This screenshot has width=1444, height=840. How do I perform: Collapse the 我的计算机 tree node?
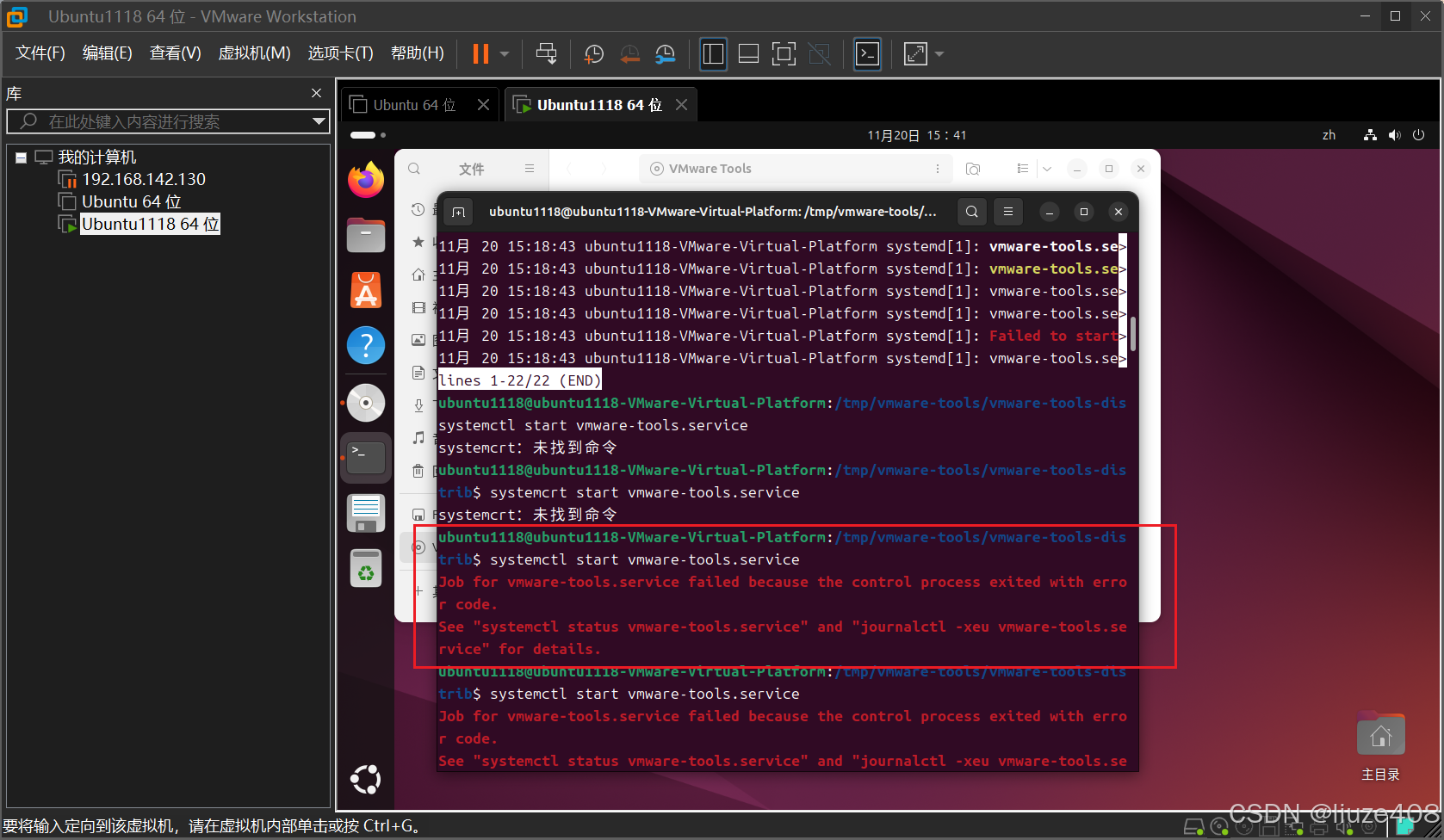tap(21, 157)
